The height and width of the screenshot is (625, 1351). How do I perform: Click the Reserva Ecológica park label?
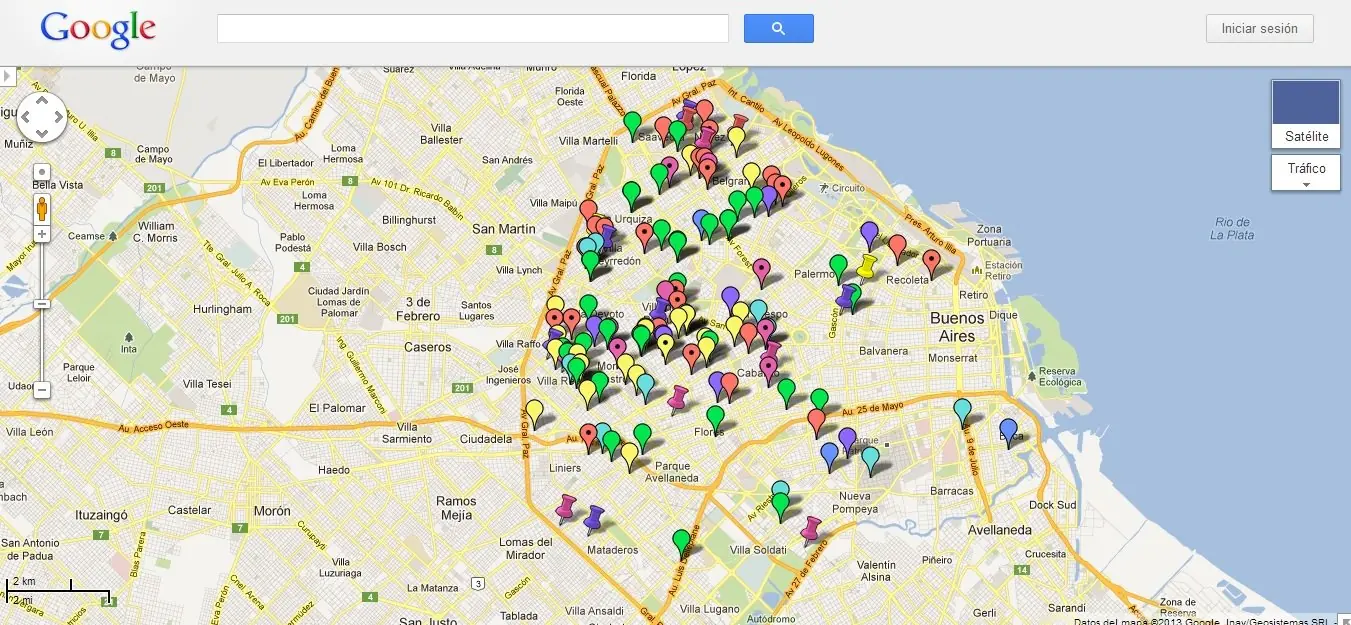coord(1060,376)
